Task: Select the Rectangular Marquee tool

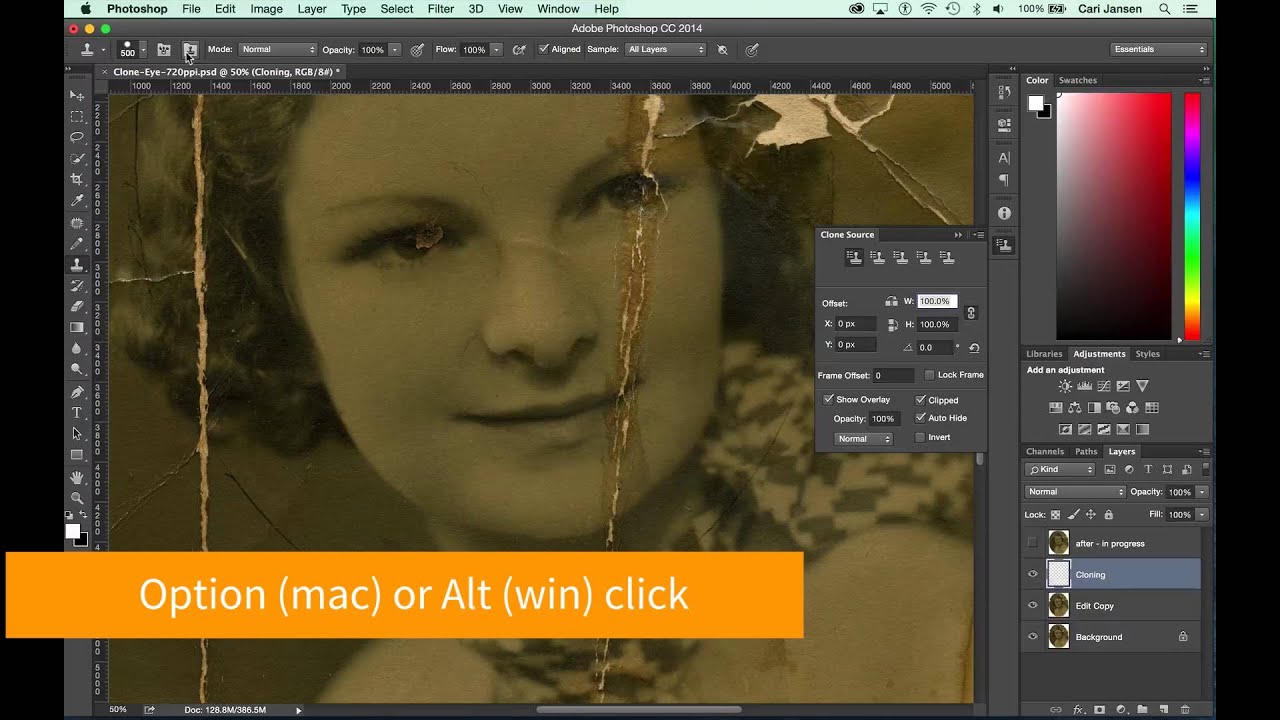Action: point(77,117)
